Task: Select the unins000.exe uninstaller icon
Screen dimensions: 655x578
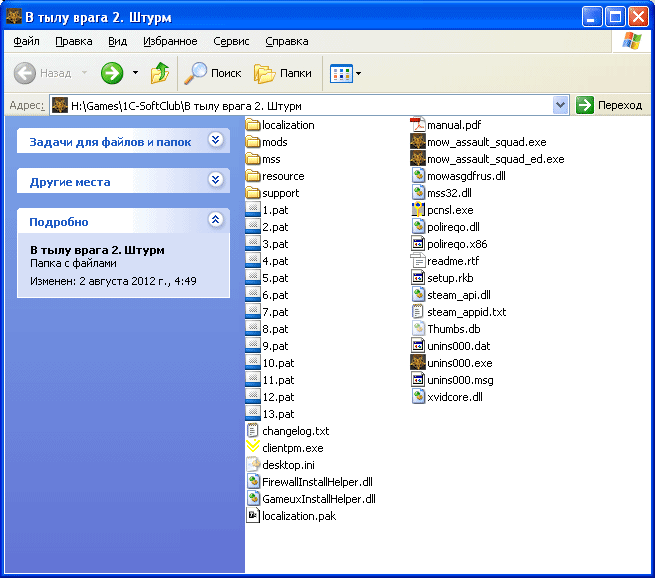Action: tap(418, 363)
